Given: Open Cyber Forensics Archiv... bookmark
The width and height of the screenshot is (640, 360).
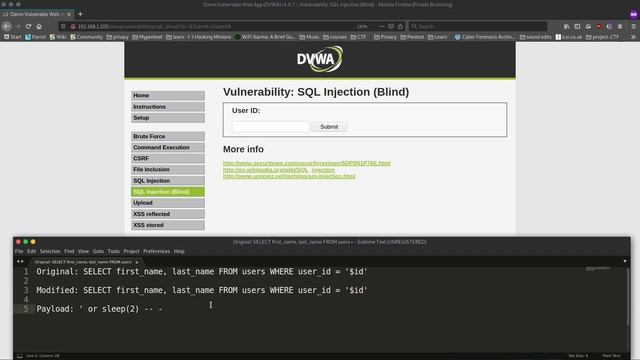Looking at the screenshot, I should coord(485,37).
